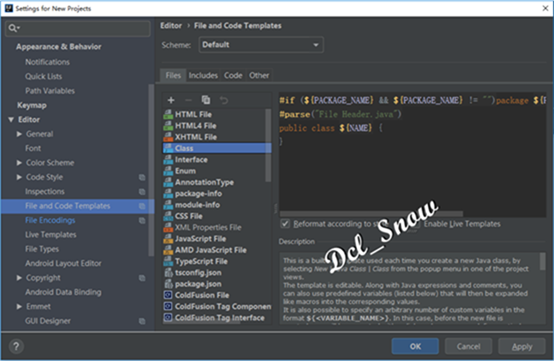
Task: Select the JavaScript File template icon
Action: click(x=168, y=239)
